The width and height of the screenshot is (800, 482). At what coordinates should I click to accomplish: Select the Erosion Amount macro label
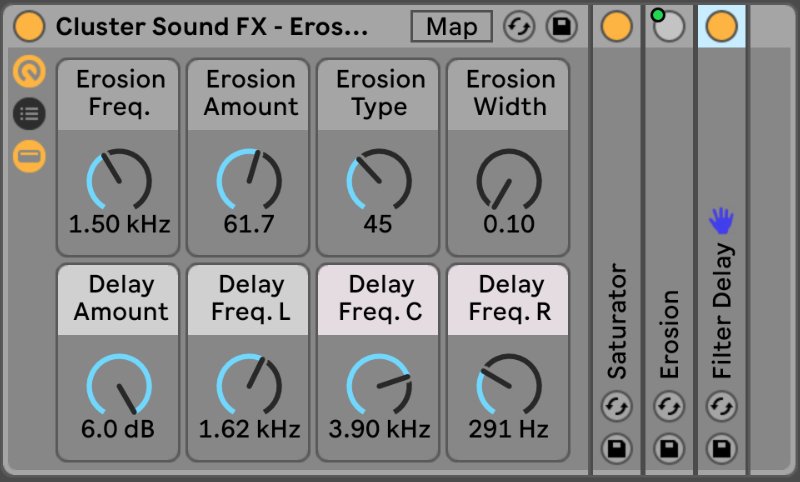click(250, 93)
